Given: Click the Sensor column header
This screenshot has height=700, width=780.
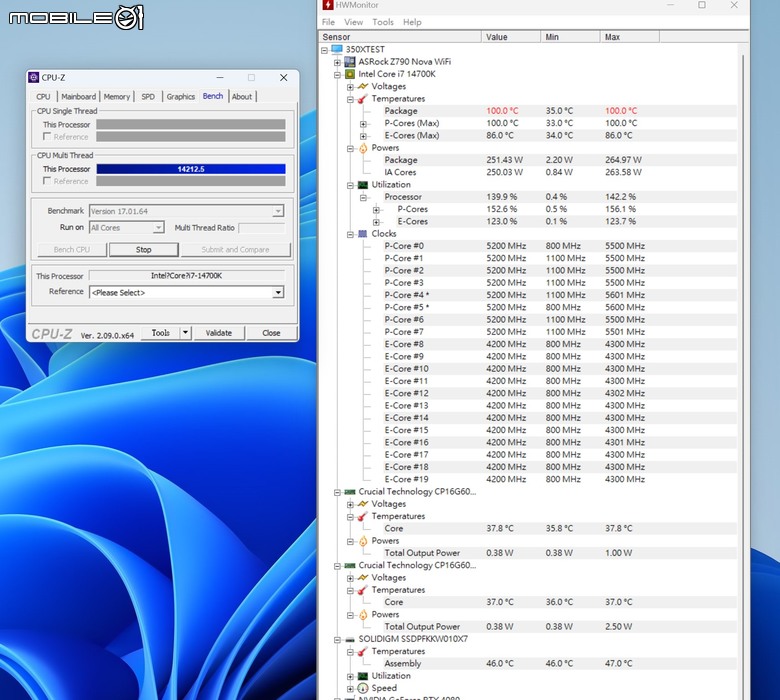Looking at the screenshot, I should click(x=400, y=37).
